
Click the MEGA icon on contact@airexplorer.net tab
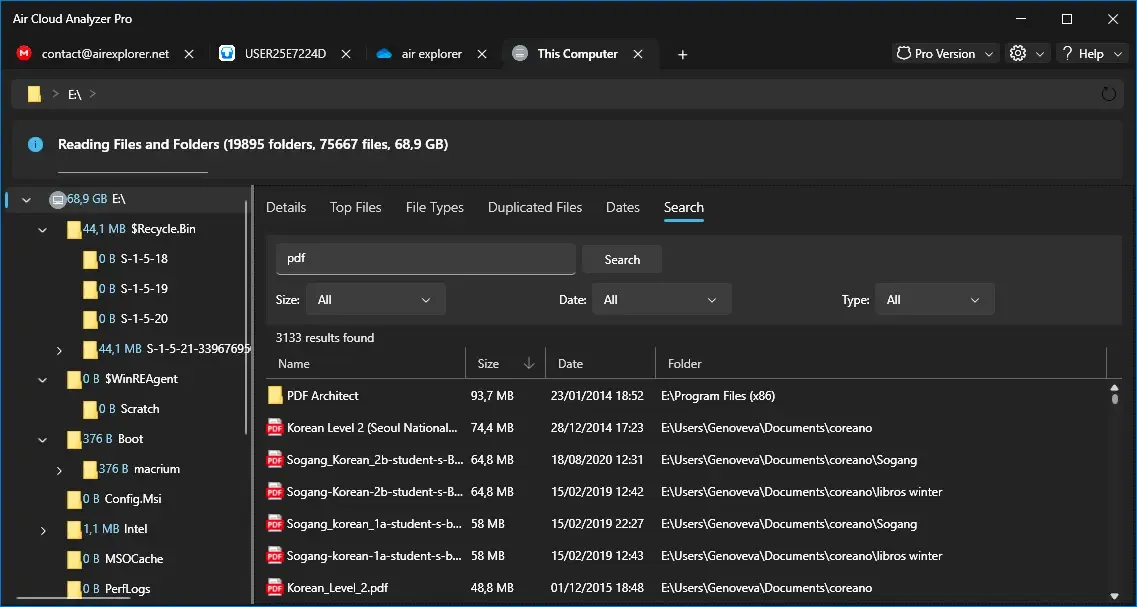click(25, 54)
